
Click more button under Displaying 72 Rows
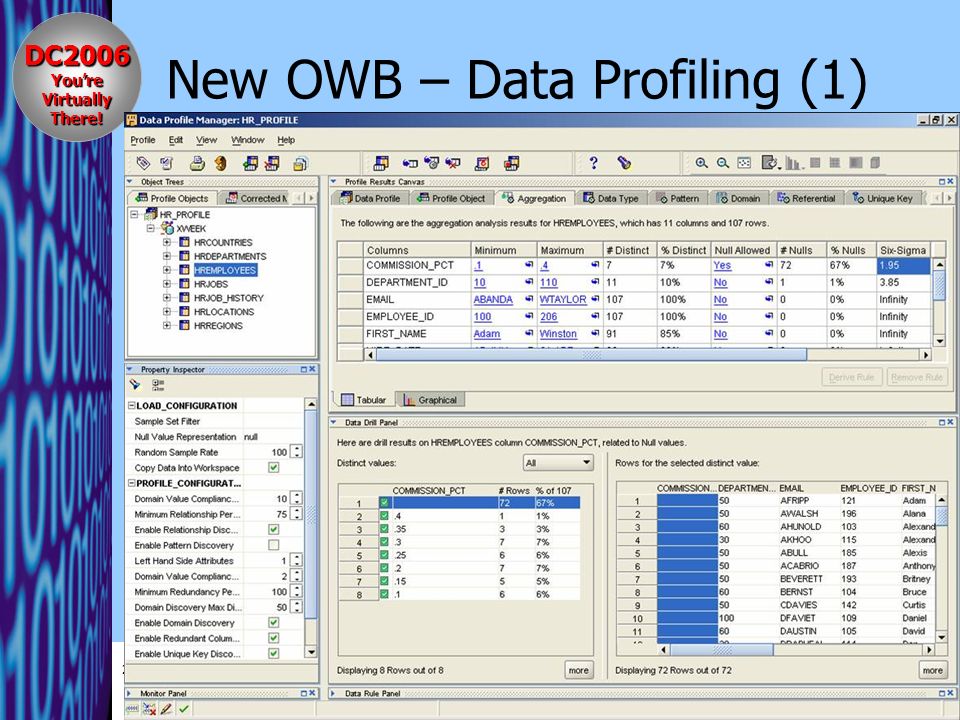(932, 670)
